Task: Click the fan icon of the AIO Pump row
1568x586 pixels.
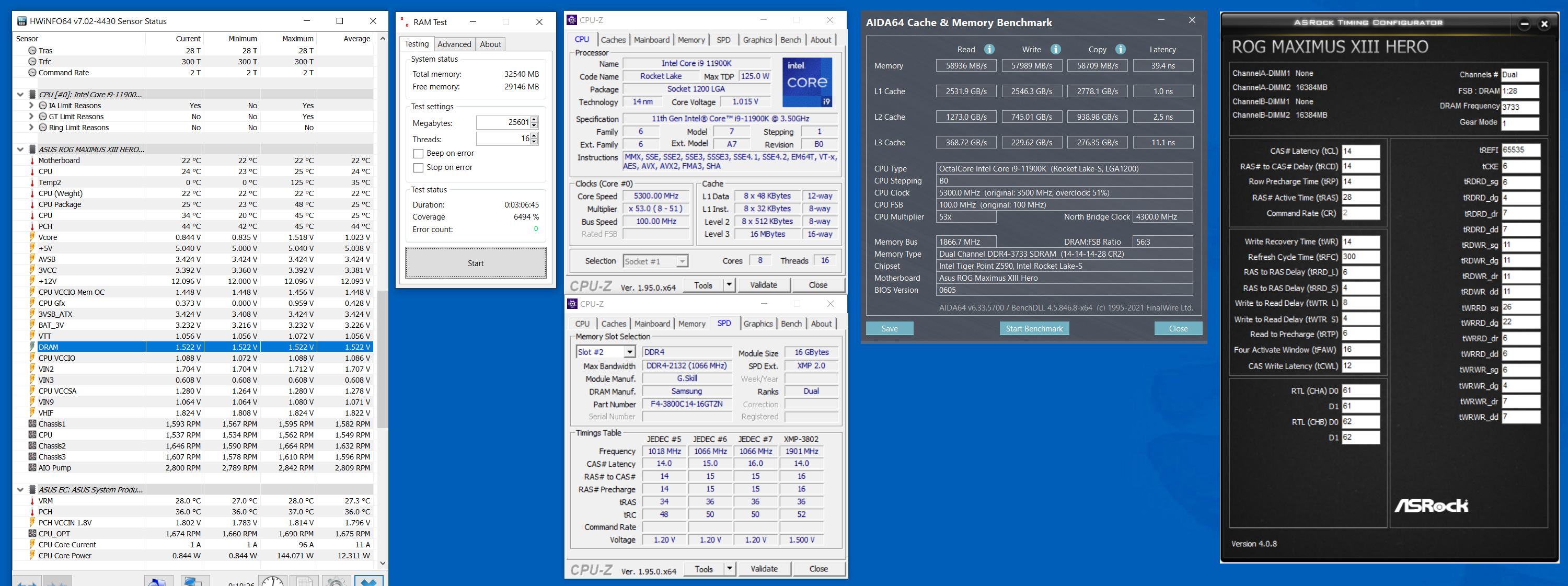Action: click(x=32, y=468)
